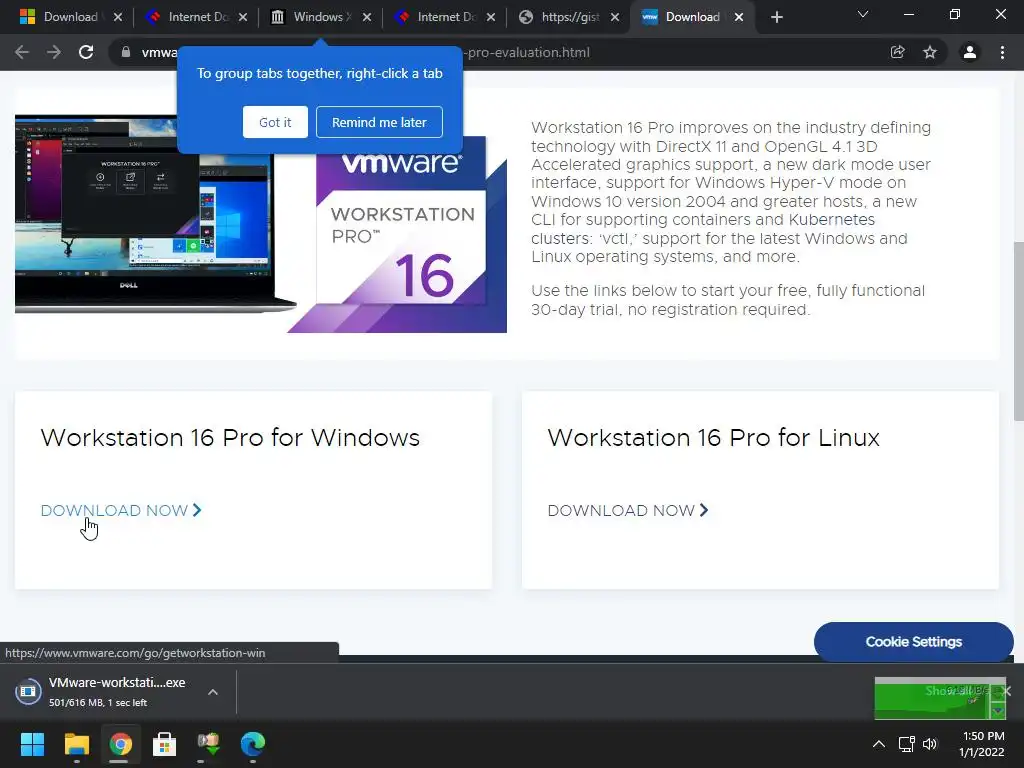1024x768 pixels.
Task: Open the Windows Start menu
Action: [32, 744]
